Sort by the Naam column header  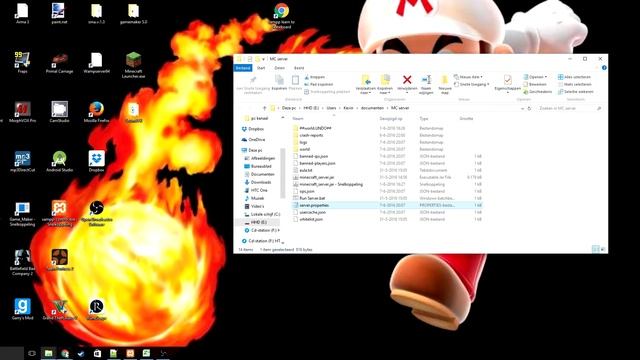pos(298,118)
